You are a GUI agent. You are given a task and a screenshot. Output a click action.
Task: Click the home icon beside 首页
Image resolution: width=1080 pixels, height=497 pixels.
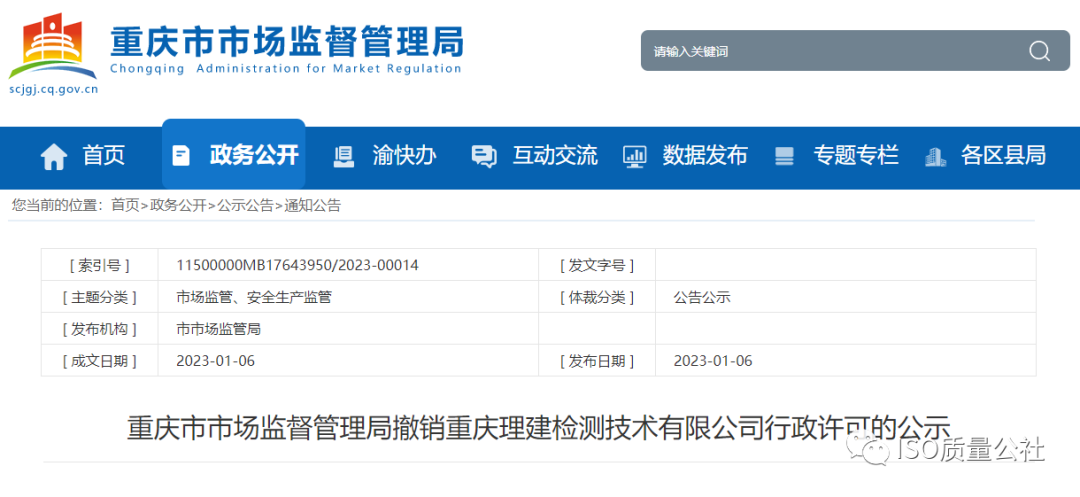click(54, 156)
